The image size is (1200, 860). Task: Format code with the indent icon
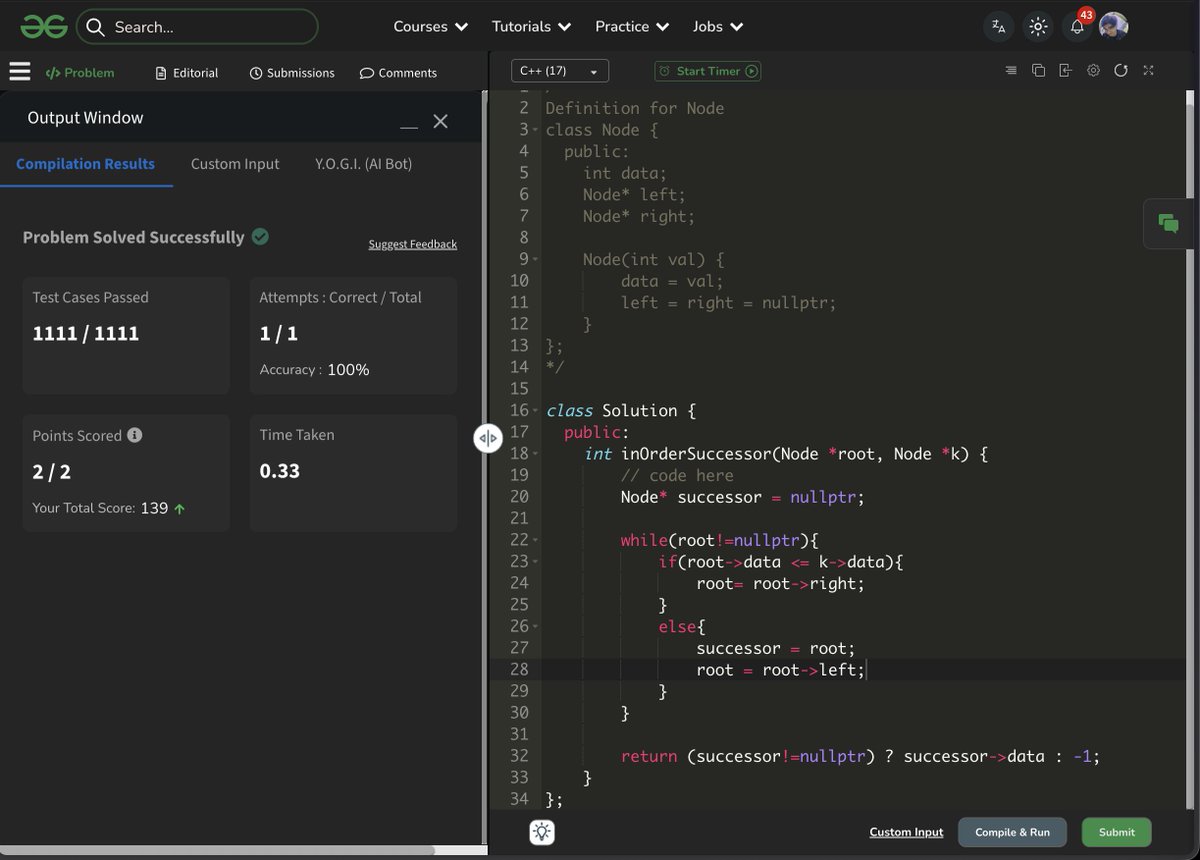point(1011,71)
